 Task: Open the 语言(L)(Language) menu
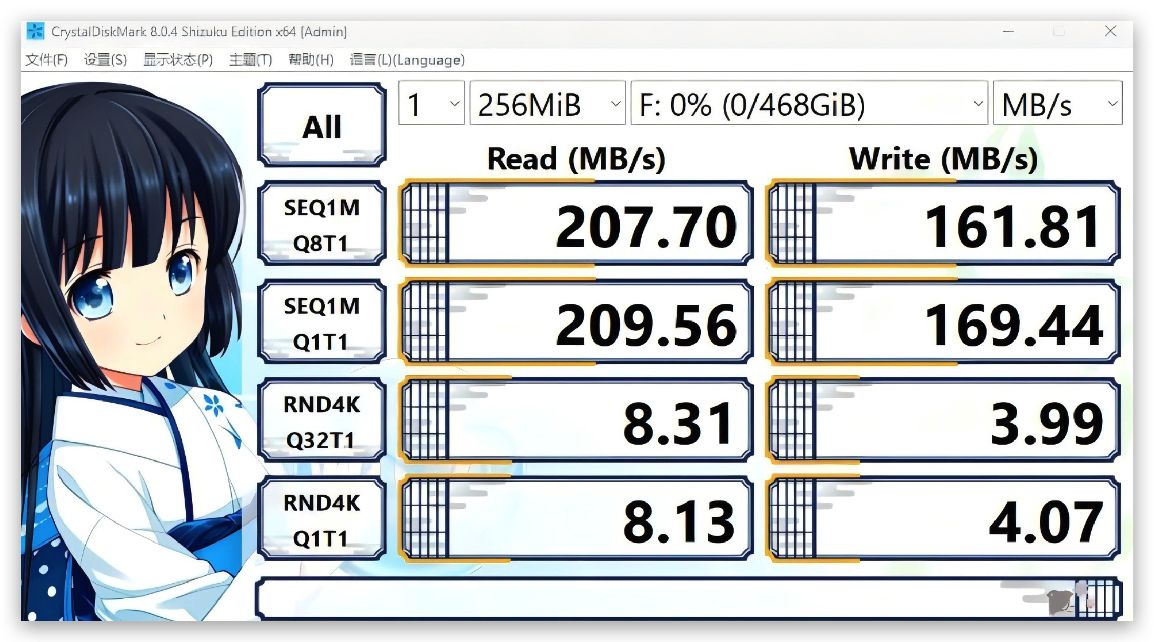407,60
